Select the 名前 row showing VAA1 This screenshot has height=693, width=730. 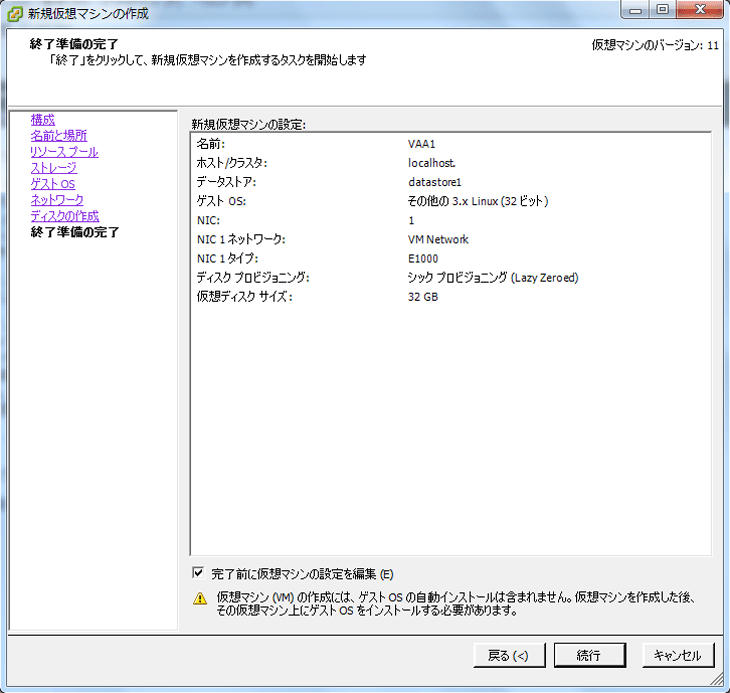tap(450, 145)
